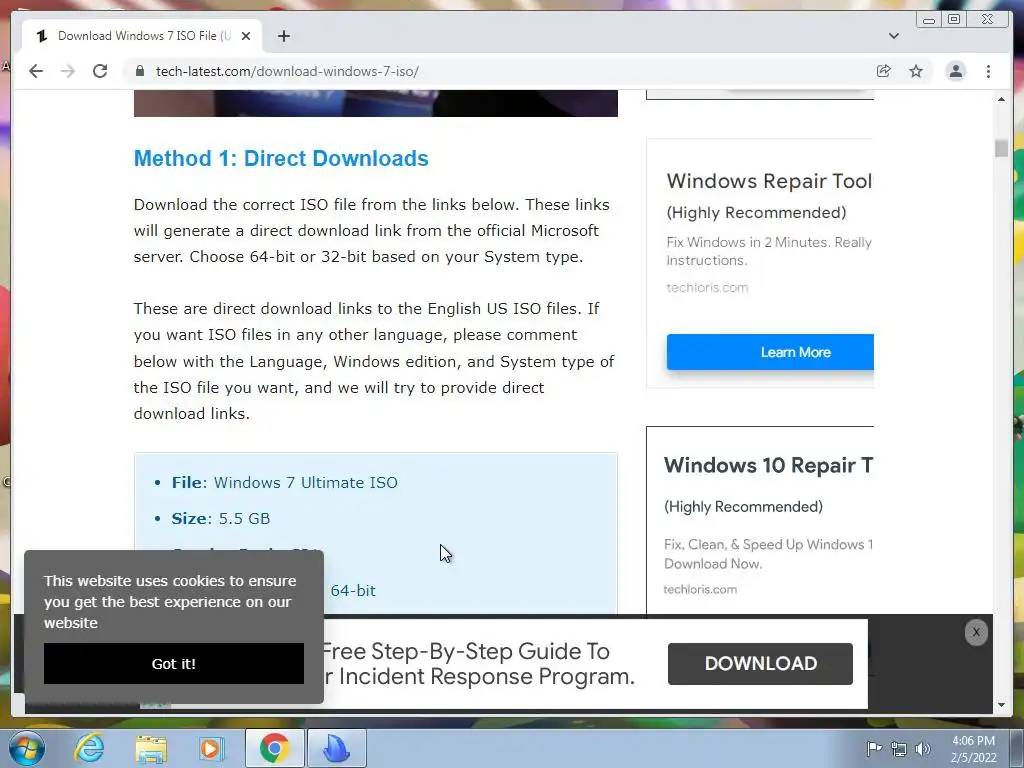
Task: Bookmark this page with the star
Action: [x=916, y=71]
